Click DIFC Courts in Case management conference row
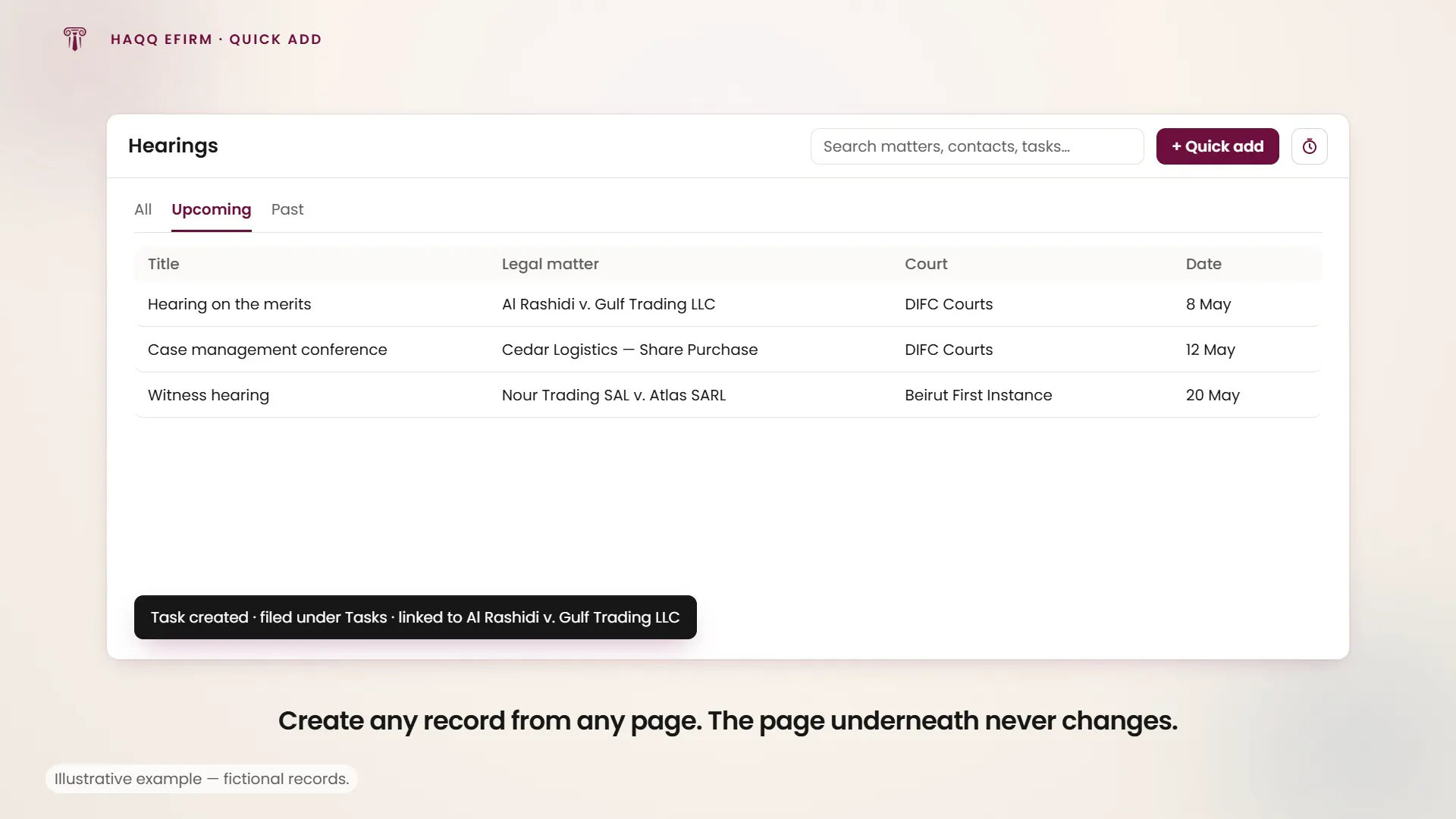1456x819 pixels. 949,350
